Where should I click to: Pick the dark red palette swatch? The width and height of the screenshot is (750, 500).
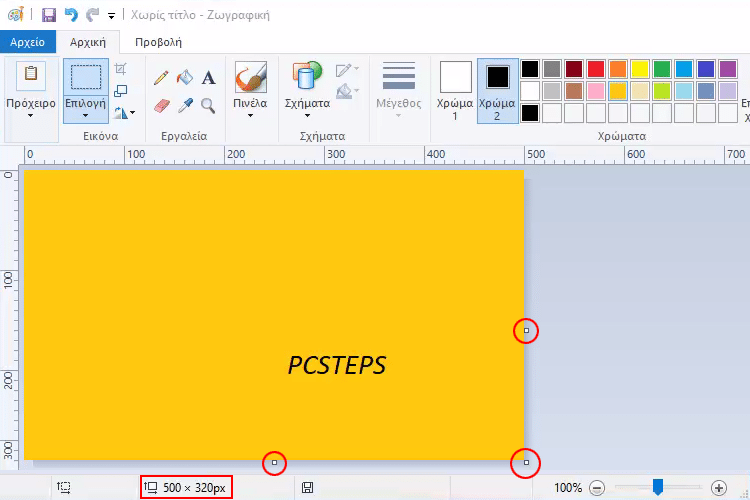(x=574, y=69)
